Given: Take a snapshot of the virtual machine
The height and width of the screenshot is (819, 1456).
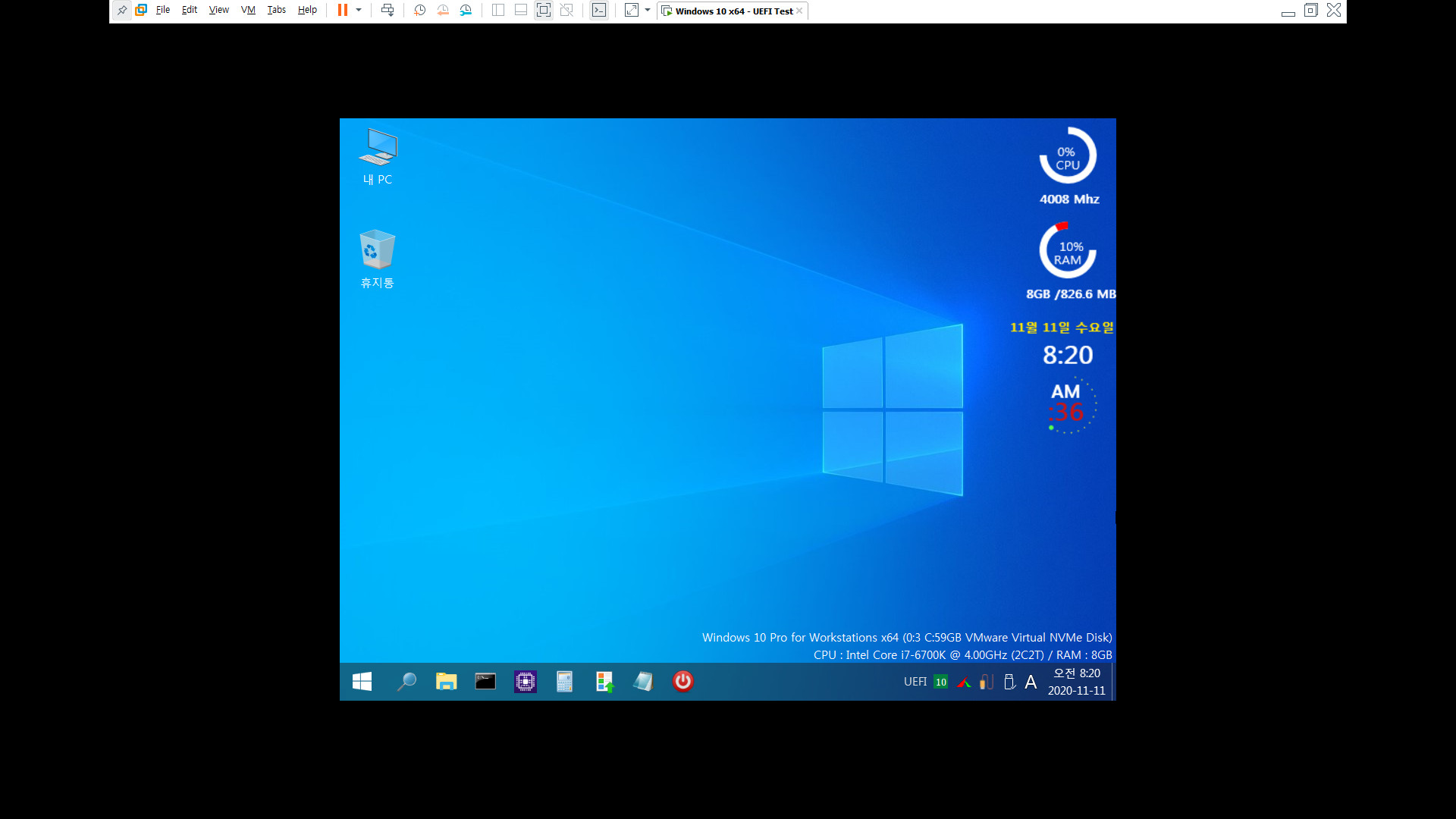Looking at the screenshot, I should pyautogui.click(x=420, y=11).
